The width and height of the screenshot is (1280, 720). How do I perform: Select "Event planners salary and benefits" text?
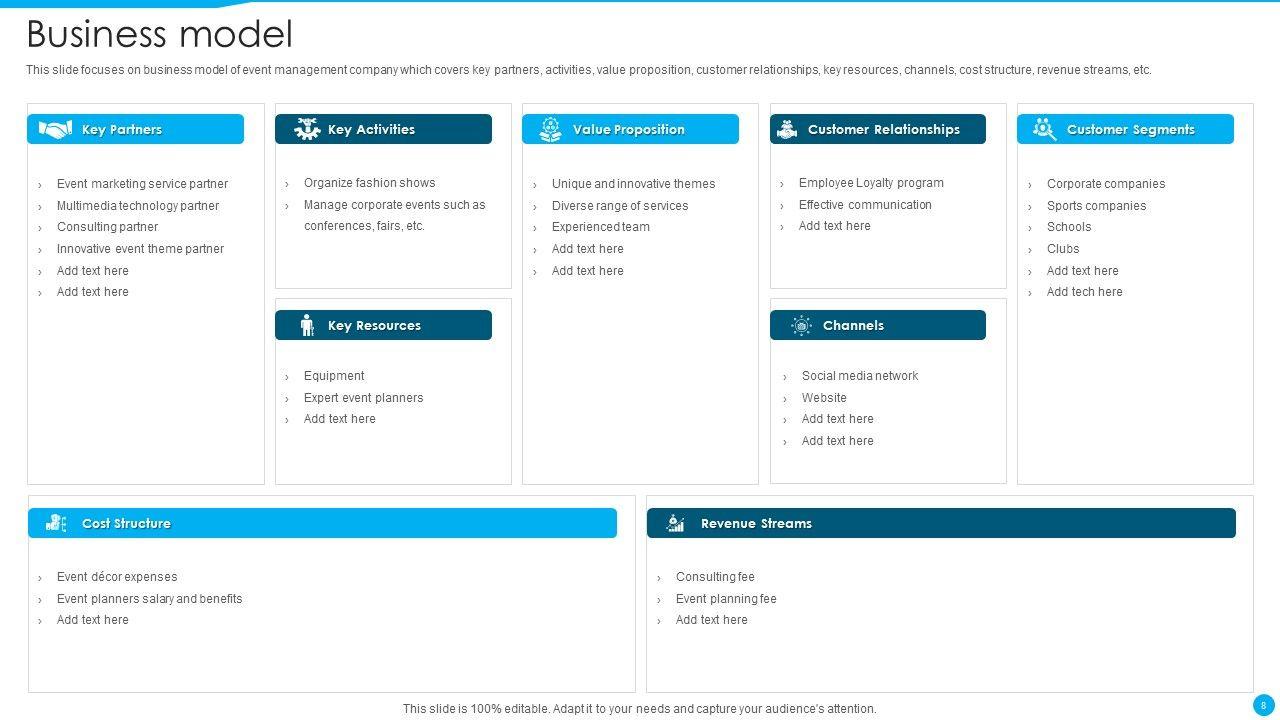coord(150,599)
